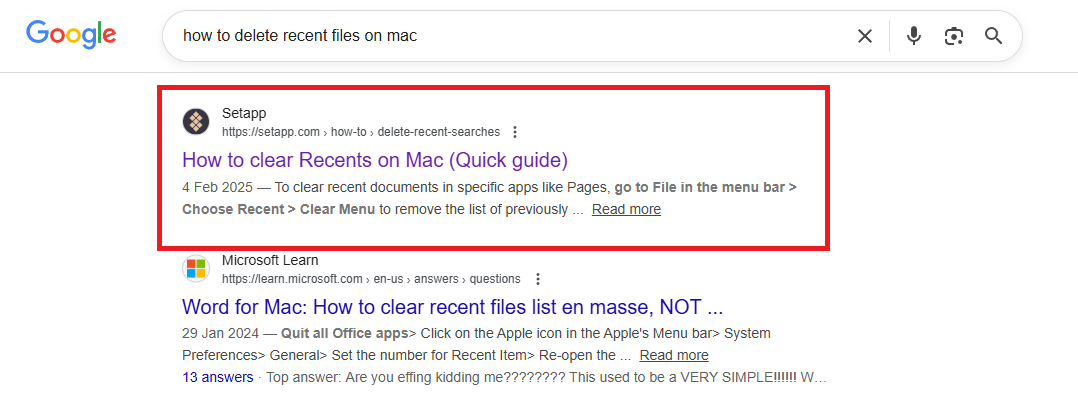This screenshot has height=411, width=1078.
Task: Open 'Word for Mac: How to clear recent files' result
Action: (x=452, y=306)
